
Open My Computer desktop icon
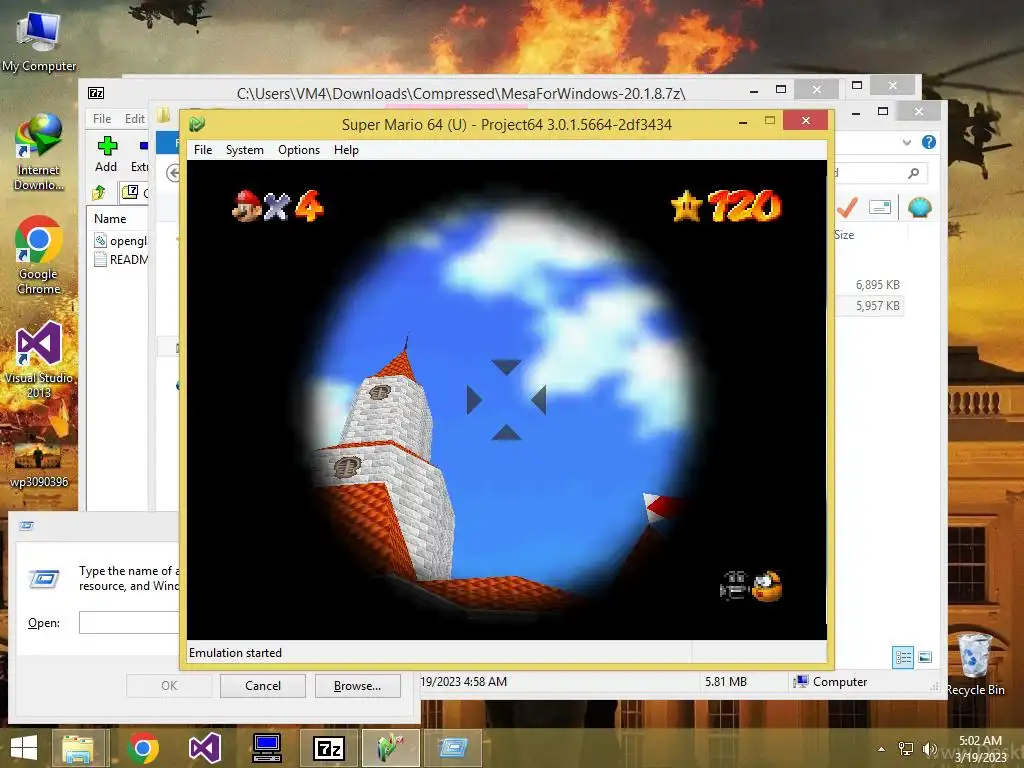tap(39, 42)
